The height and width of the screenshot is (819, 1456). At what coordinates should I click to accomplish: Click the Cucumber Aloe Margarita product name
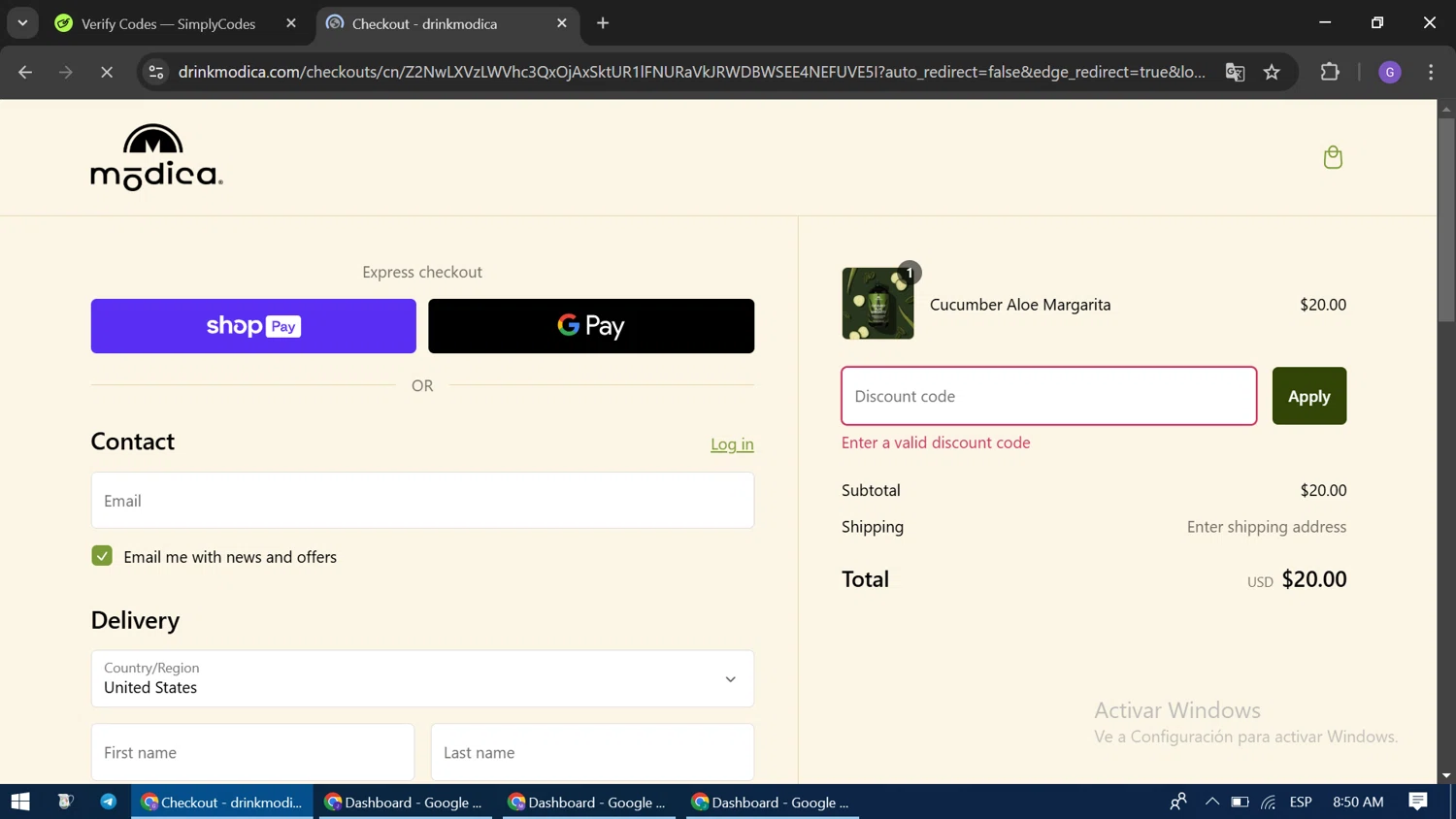click(1020, 305)
